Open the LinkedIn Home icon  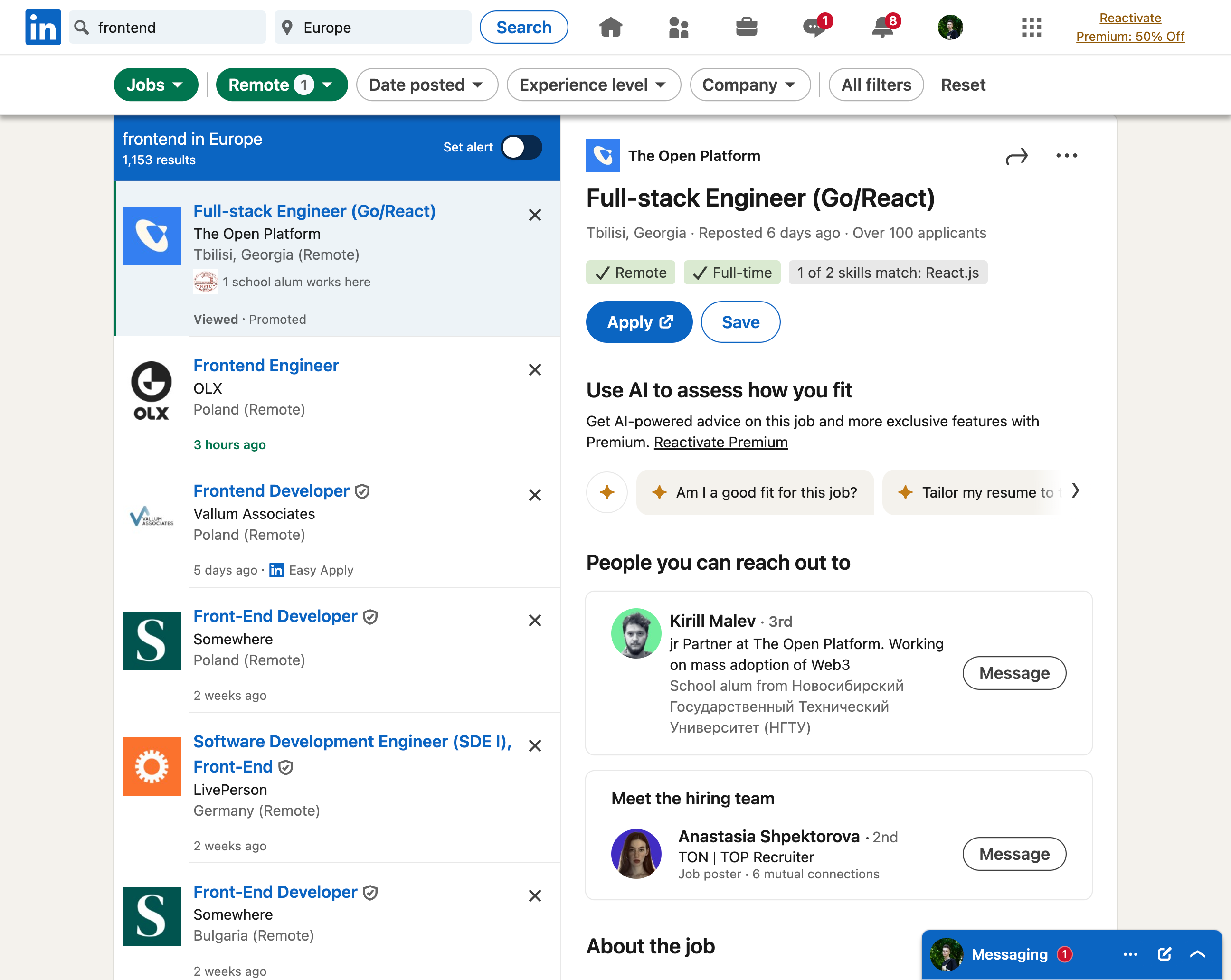click(610, 27)
